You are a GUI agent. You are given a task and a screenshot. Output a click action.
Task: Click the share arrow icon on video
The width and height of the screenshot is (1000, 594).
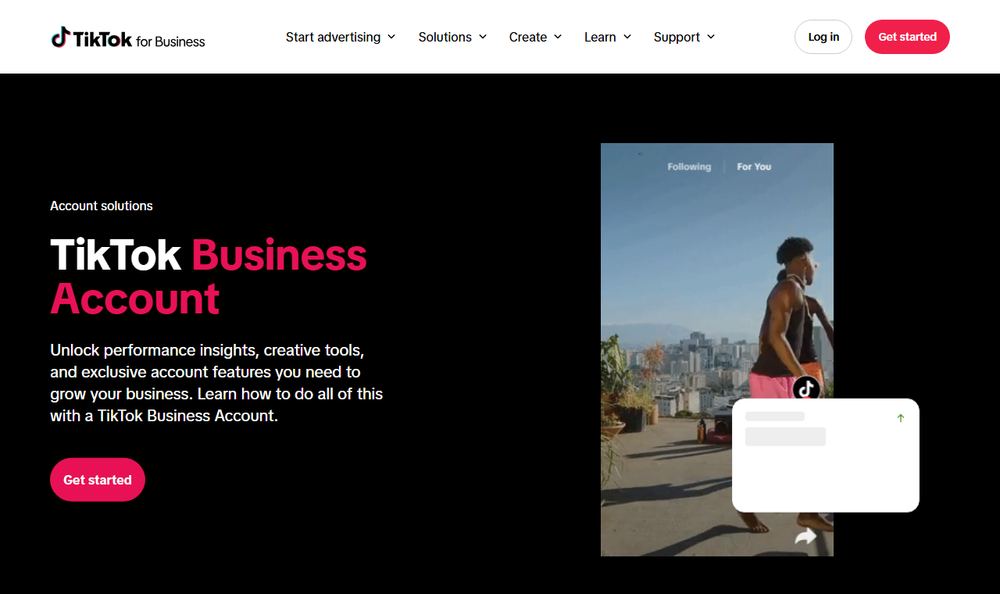point(805,536)
